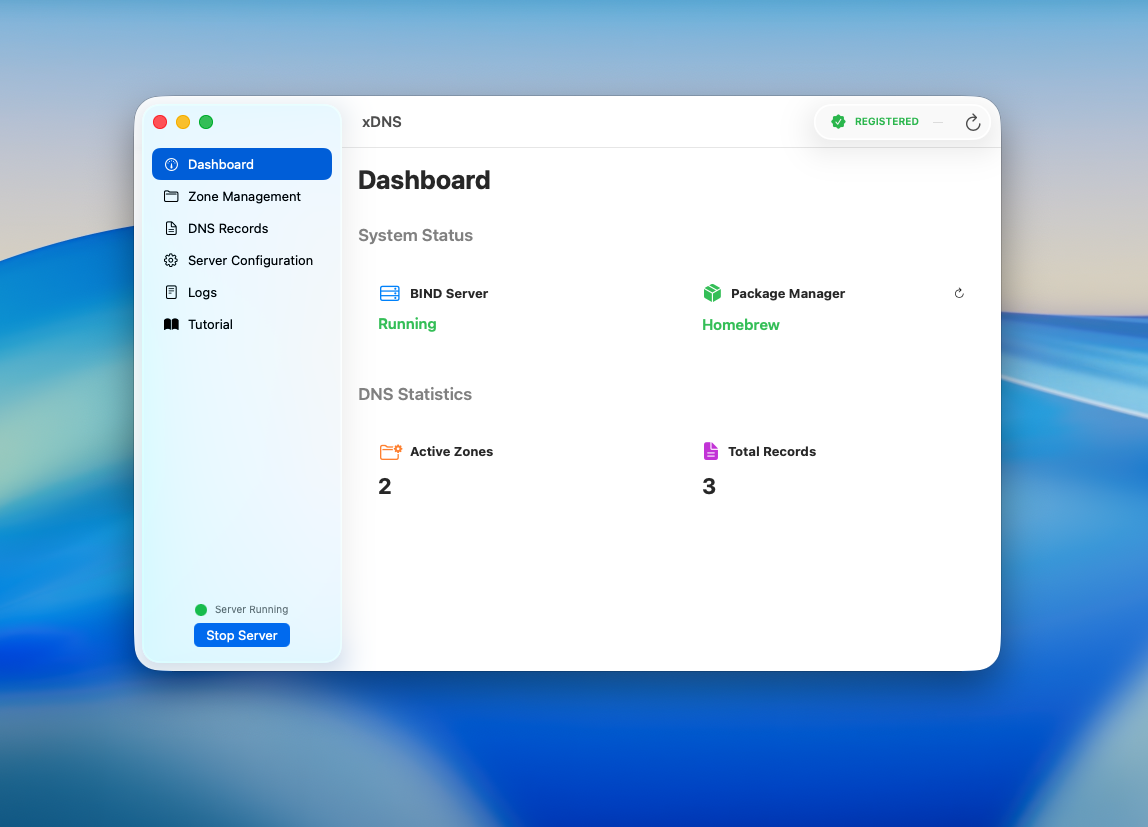Viewport: 1148px width, 827px height.
Task: Click the DNS Records document icon
Action: tap(171, 229)
